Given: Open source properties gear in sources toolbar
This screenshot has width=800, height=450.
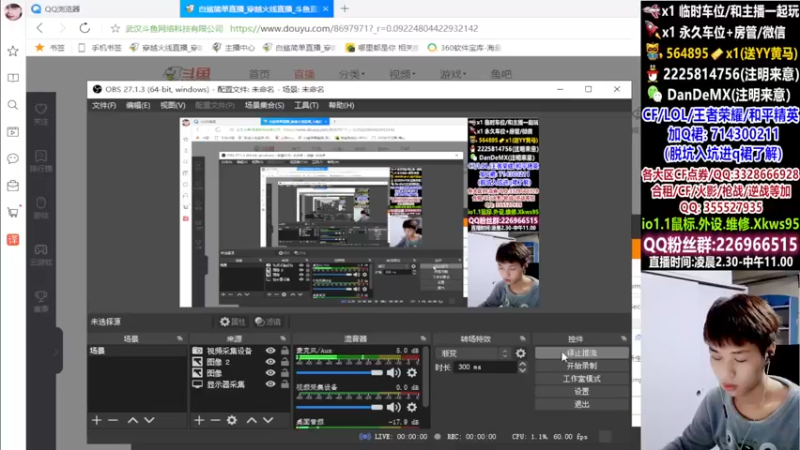Looking at the screenshot, I should (232, 420).
